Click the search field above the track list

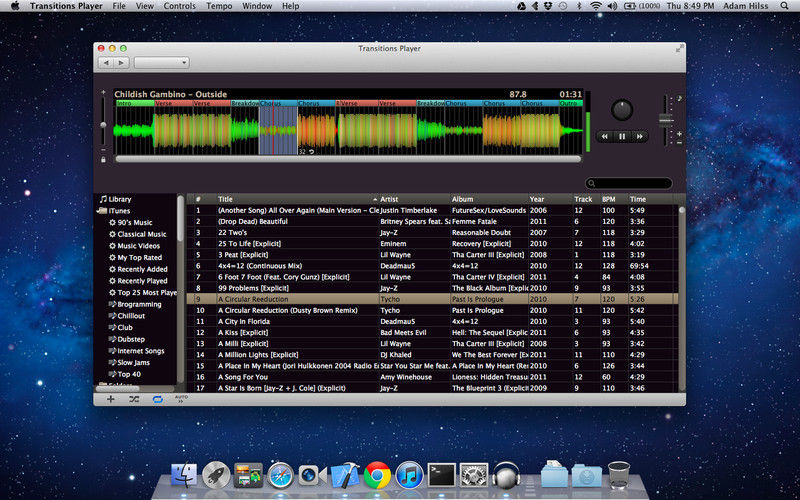coord(628,183)
